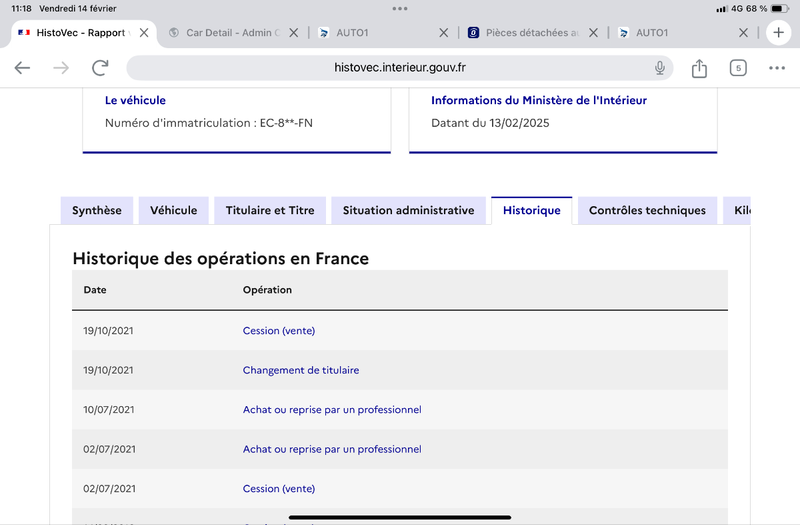Go back to the previous page
Screen dimensions: 800x525
click(x=22, y=68)
